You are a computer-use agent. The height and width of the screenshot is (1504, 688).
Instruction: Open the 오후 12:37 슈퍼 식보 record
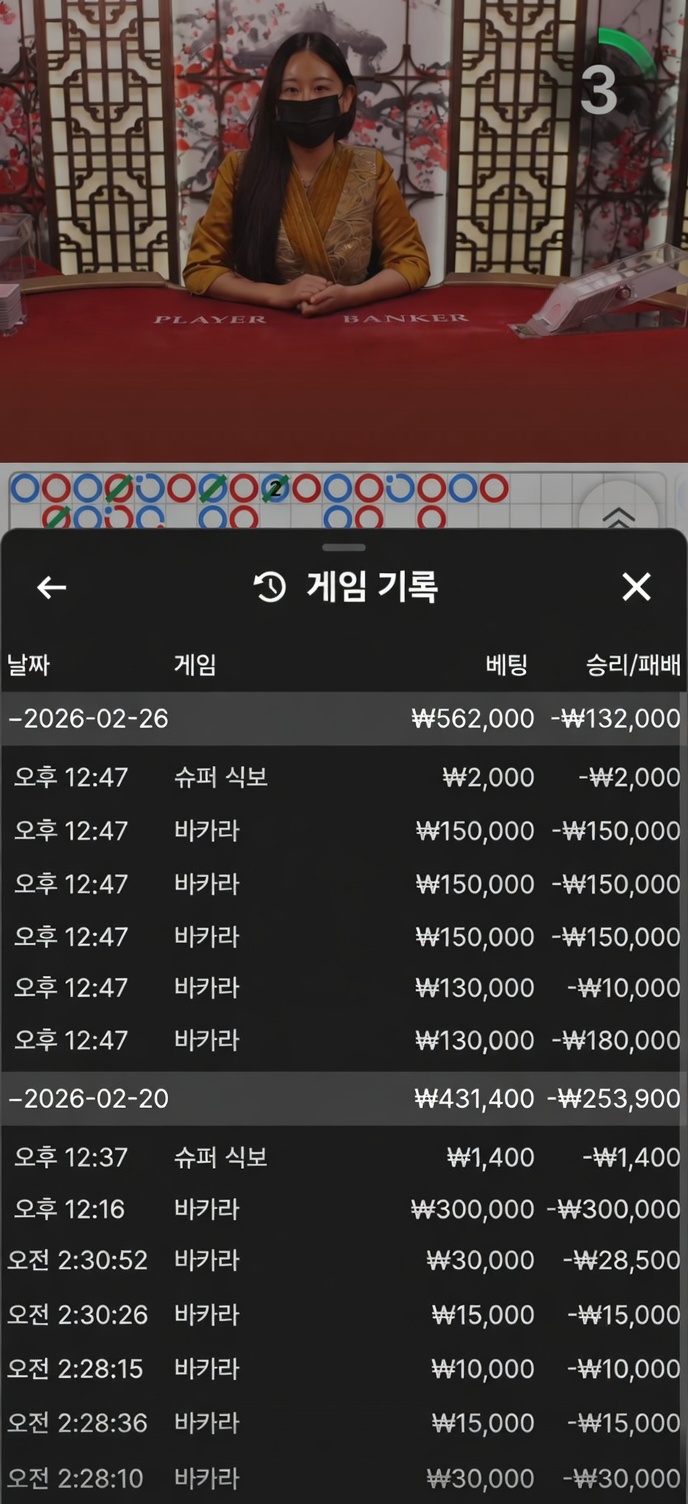pyautogui.click(x=344, y=1157)
